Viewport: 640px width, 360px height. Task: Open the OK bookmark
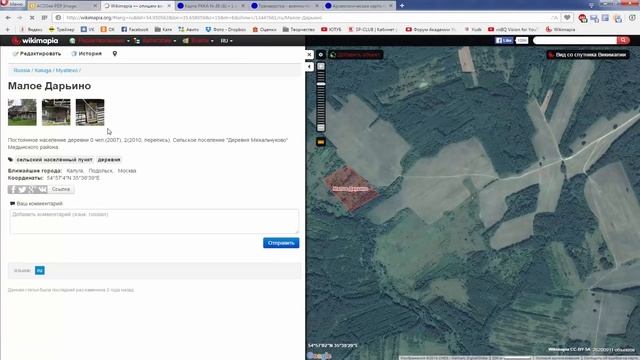108,29
